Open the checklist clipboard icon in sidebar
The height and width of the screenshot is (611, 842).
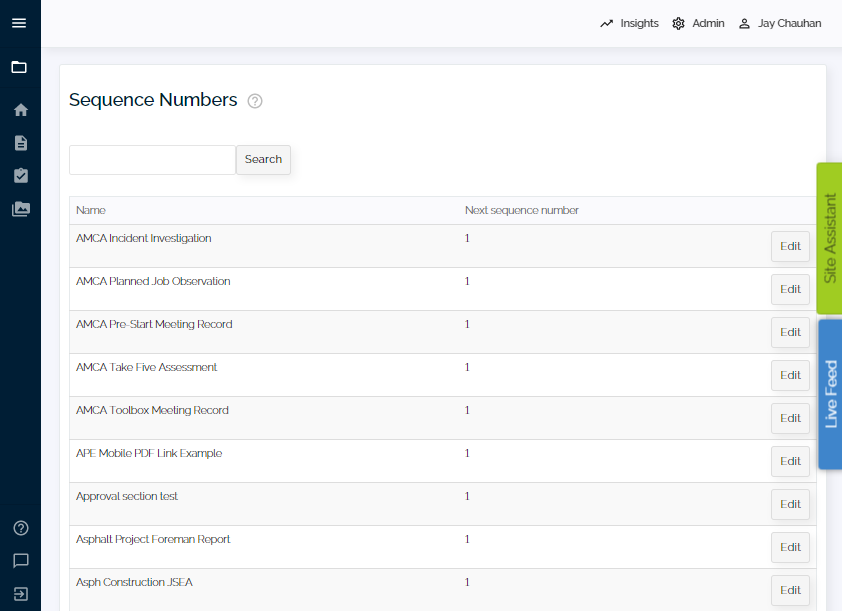[x=20, y=175]
